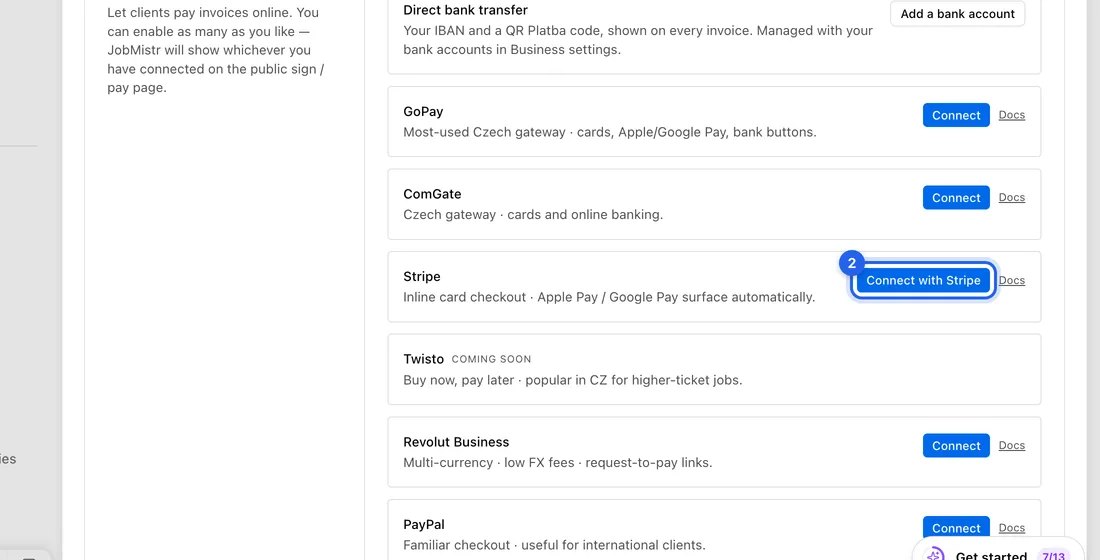
Task: Connect Revolut Business
Action: pyautogui.click(x=956, y=446)
